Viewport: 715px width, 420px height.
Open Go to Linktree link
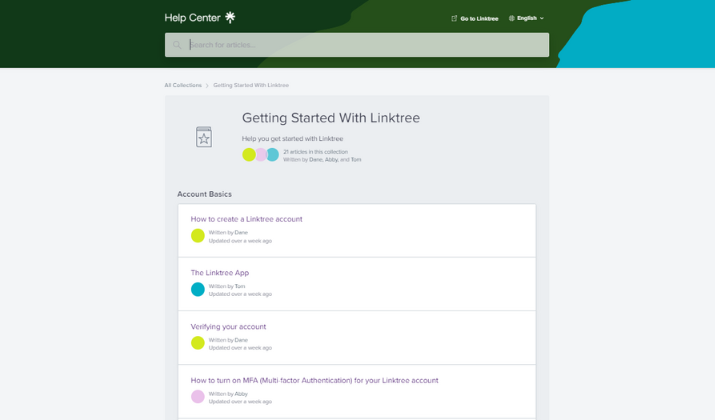pos(479,18)
